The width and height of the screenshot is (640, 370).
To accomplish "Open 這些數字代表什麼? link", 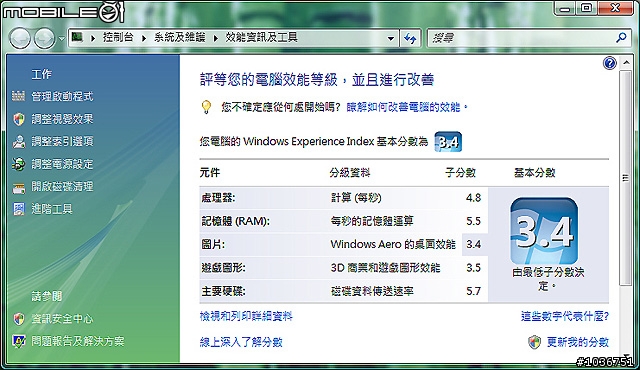I will [565, 316].
